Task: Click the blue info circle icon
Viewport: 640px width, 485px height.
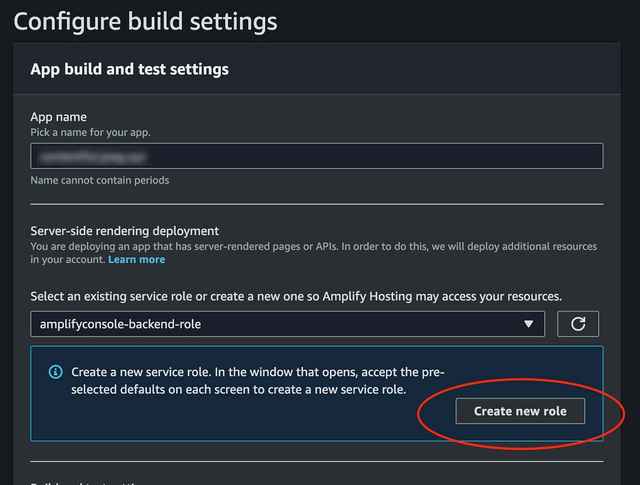Action: pos(56,372)
